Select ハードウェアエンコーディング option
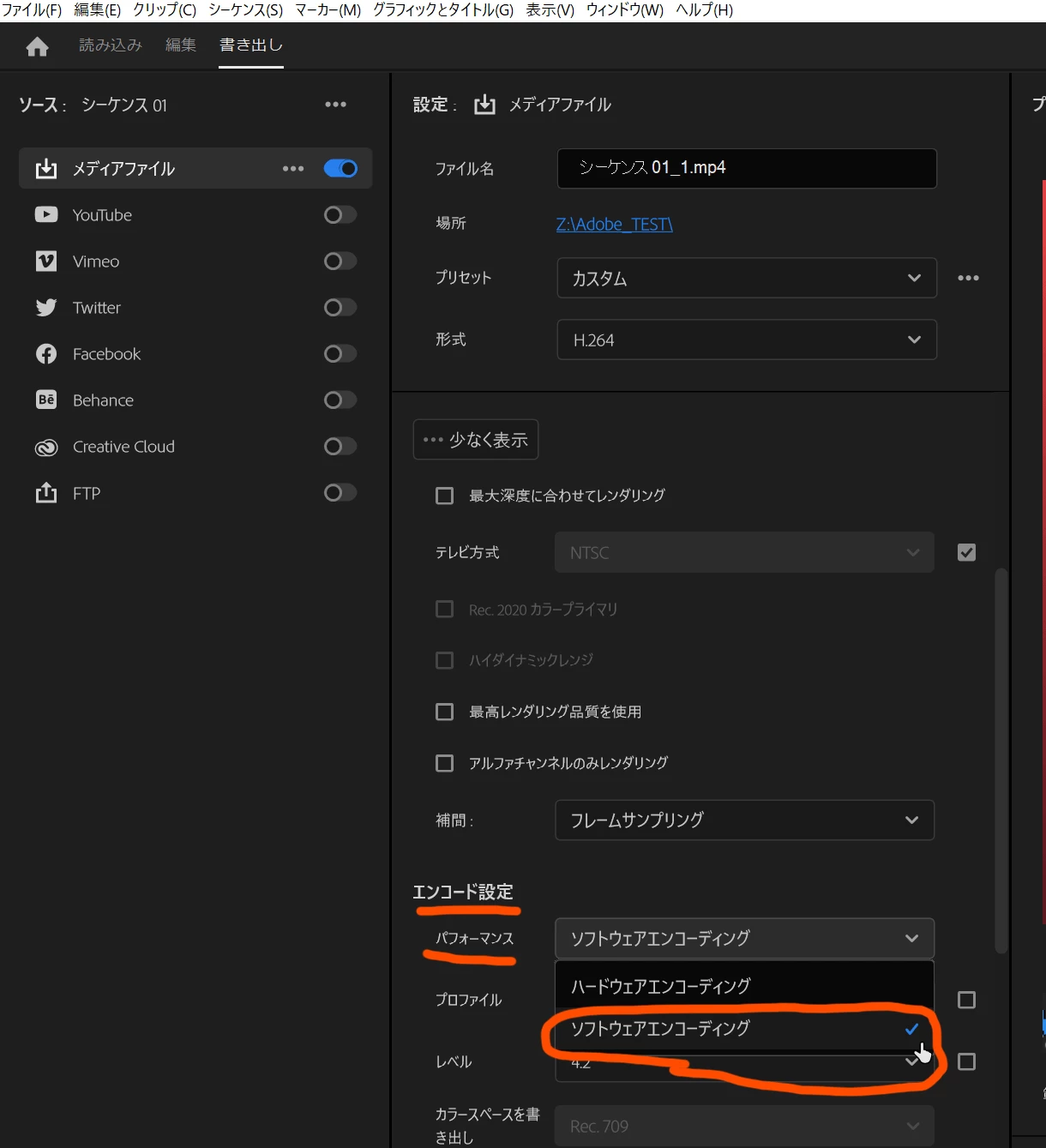The width and height of the screenshot is (1046, 1148). (x=744, y=986)
